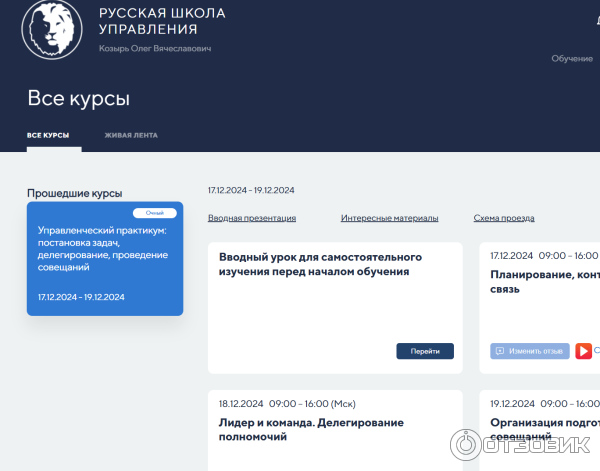Click the Прошедшие курсы heading
Viewport: 600px width, 471px height.
tap(75, 193)
